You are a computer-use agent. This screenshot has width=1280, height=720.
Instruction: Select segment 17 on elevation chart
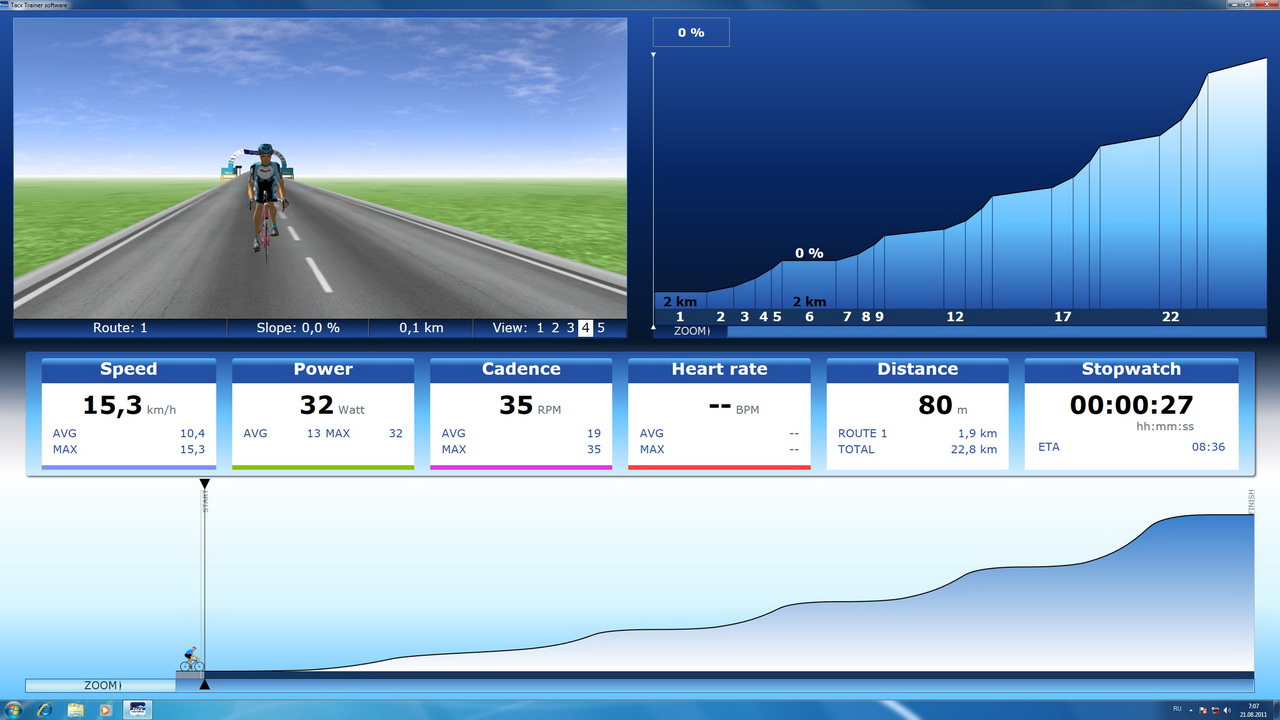point(1062,317)
